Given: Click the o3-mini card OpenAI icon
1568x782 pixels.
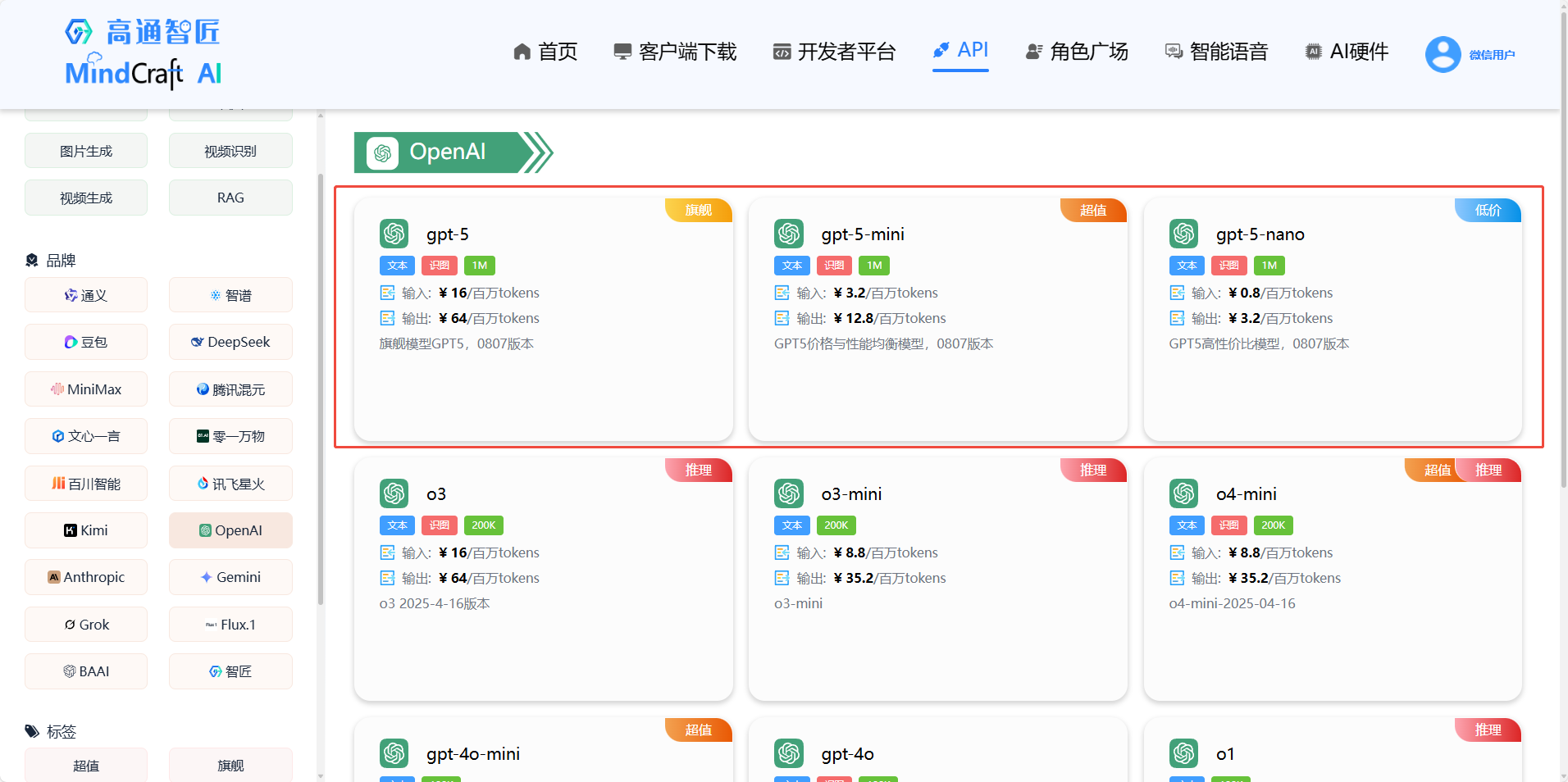Looking at the screenshot, I should (x=789, y=493).
